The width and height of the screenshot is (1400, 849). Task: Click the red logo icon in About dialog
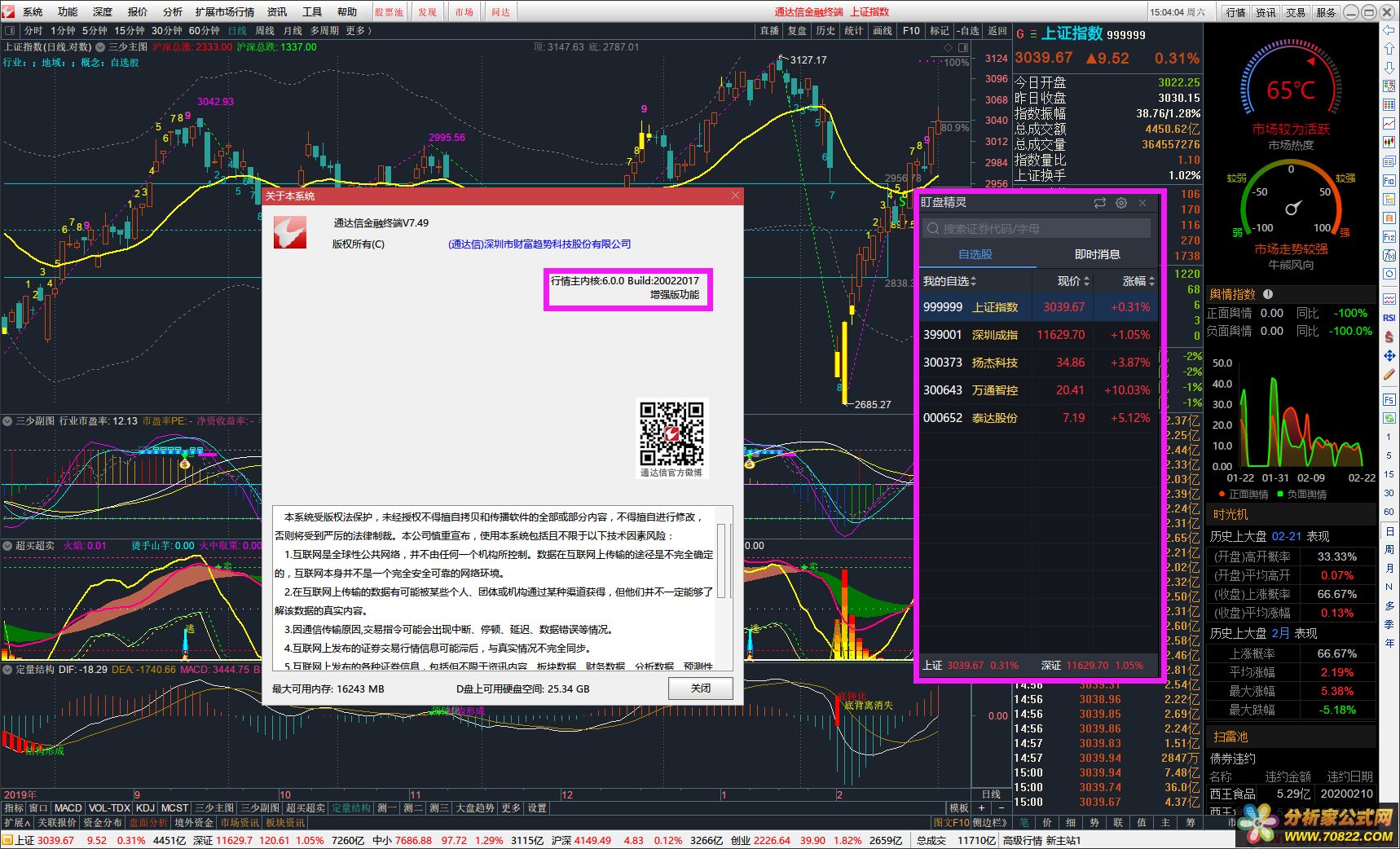coord(289,232)
